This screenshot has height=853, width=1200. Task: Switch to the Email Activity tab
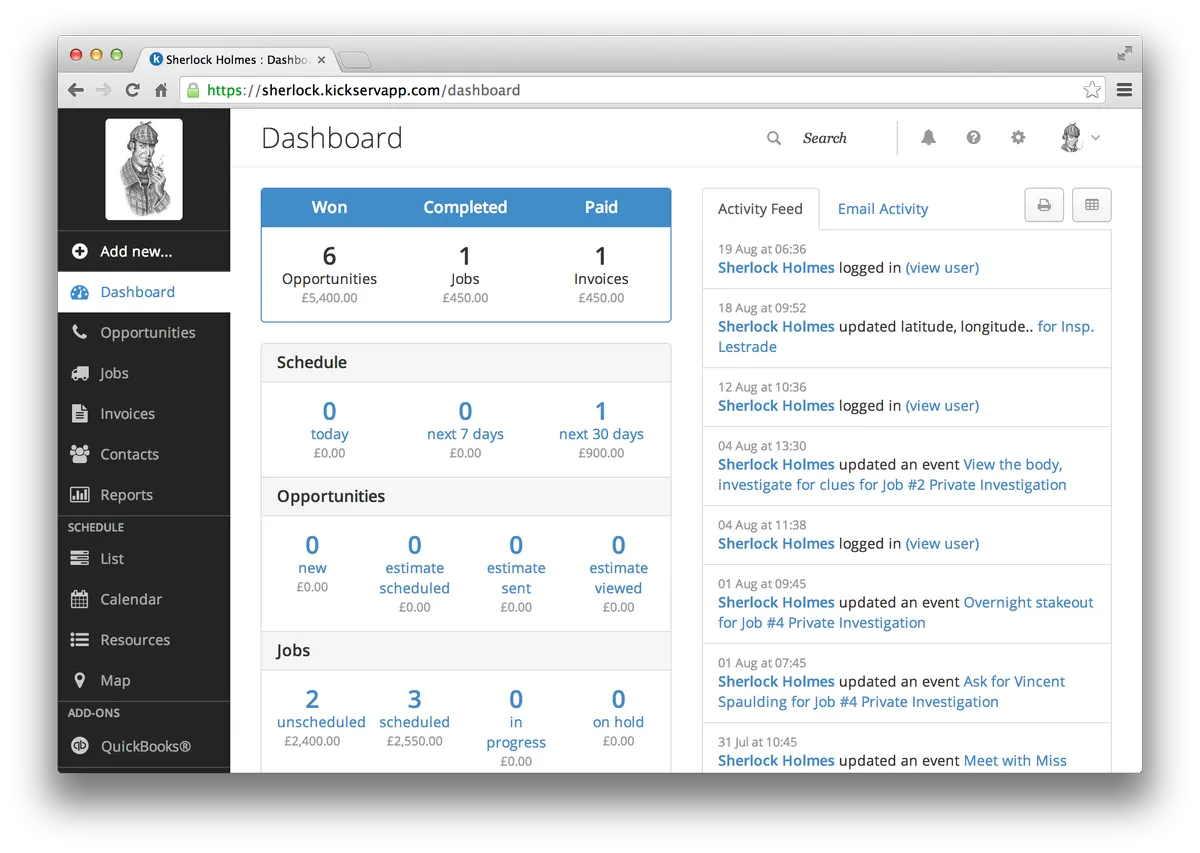tap(883, 209)
